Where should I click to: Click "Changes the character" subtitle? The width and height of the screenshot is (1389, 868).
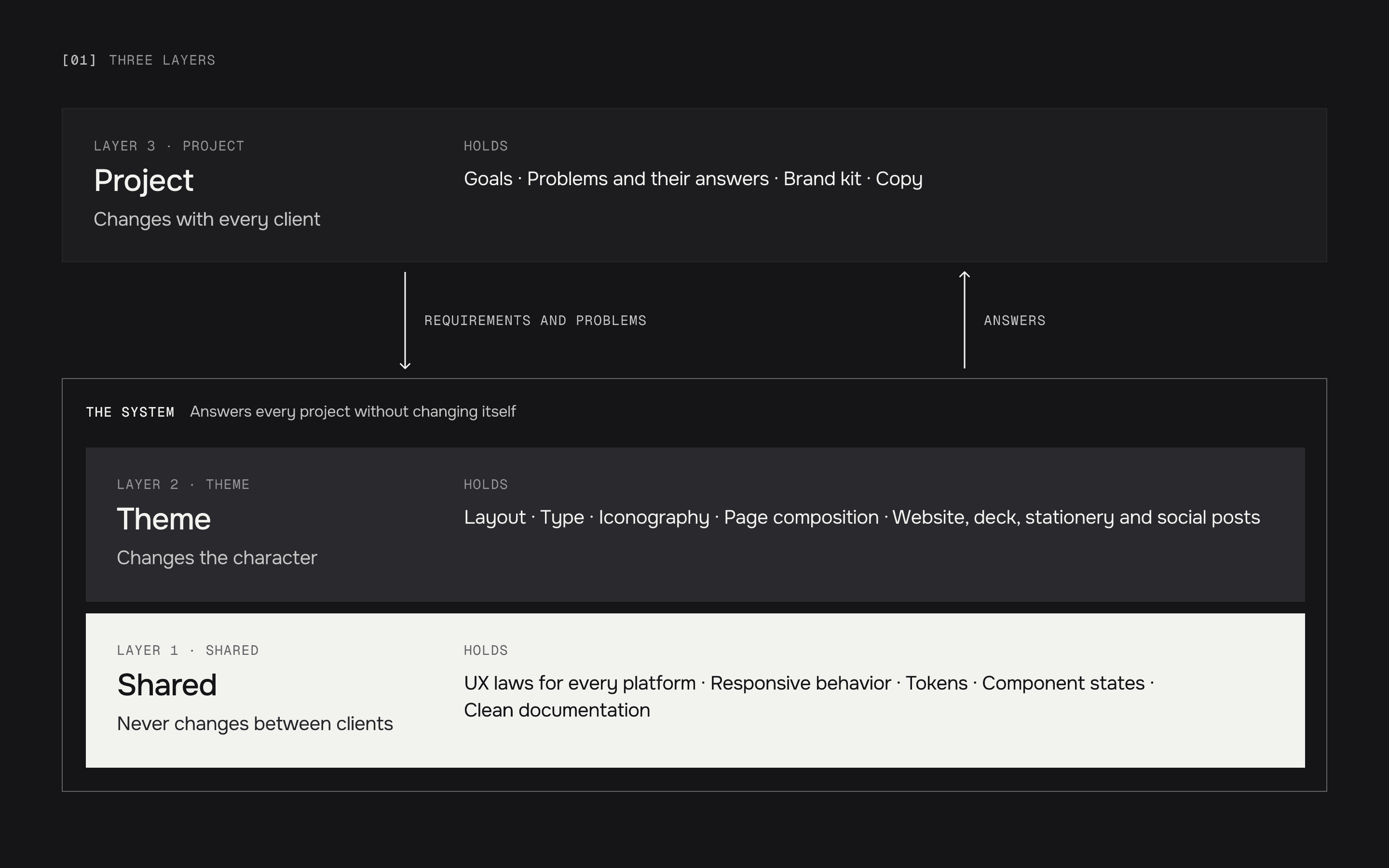tap(217, 558)
